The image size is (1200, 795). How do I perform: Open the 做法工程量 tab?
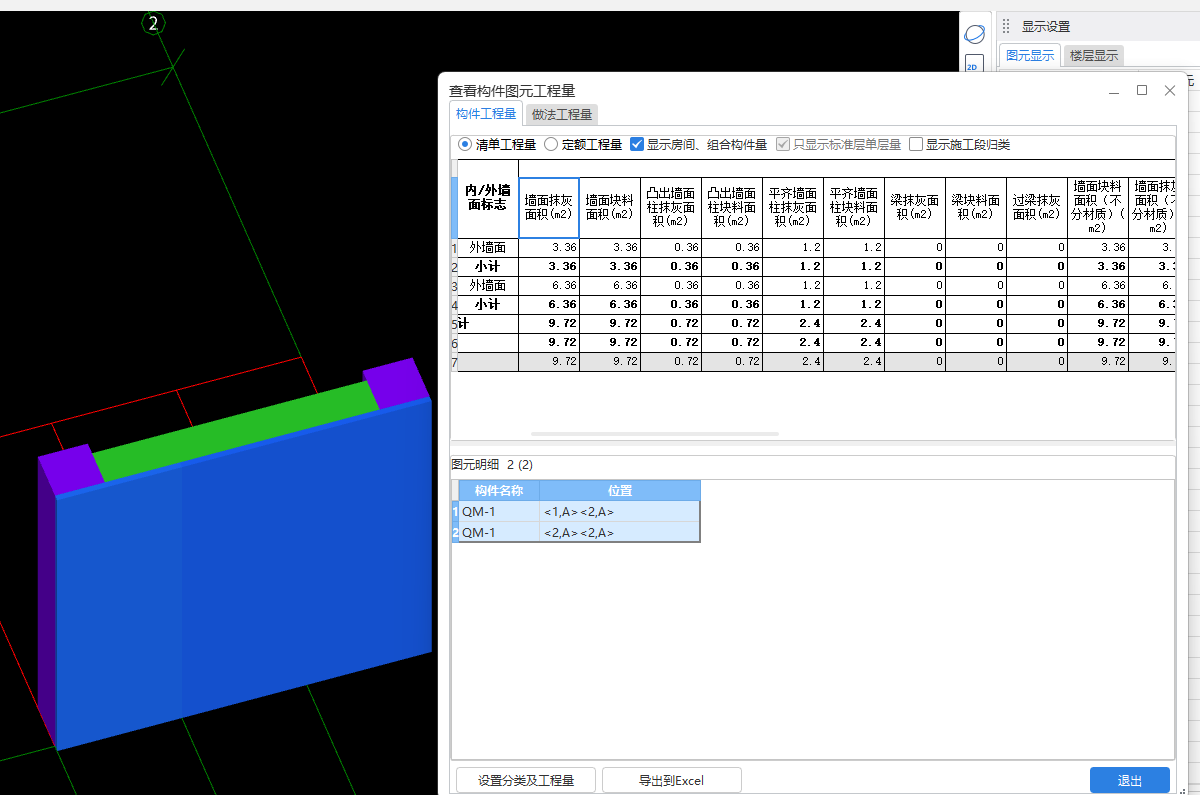(x=562, y=114)
